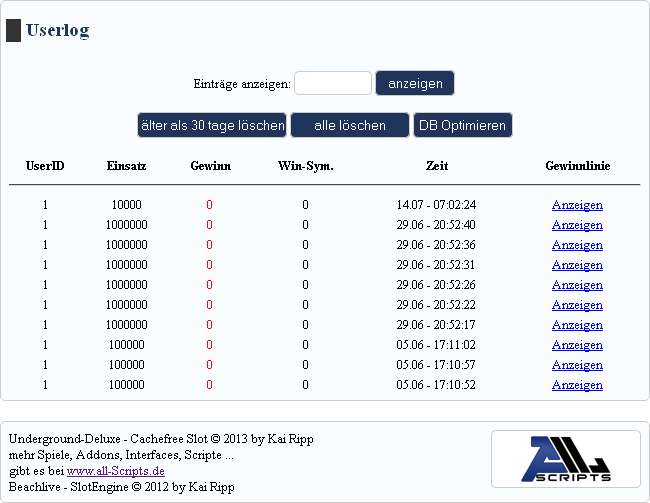650x503 pixels.
Task: Click Einsatz 1000000 in the 20:52:40 row
Action: tap(126, 225)
